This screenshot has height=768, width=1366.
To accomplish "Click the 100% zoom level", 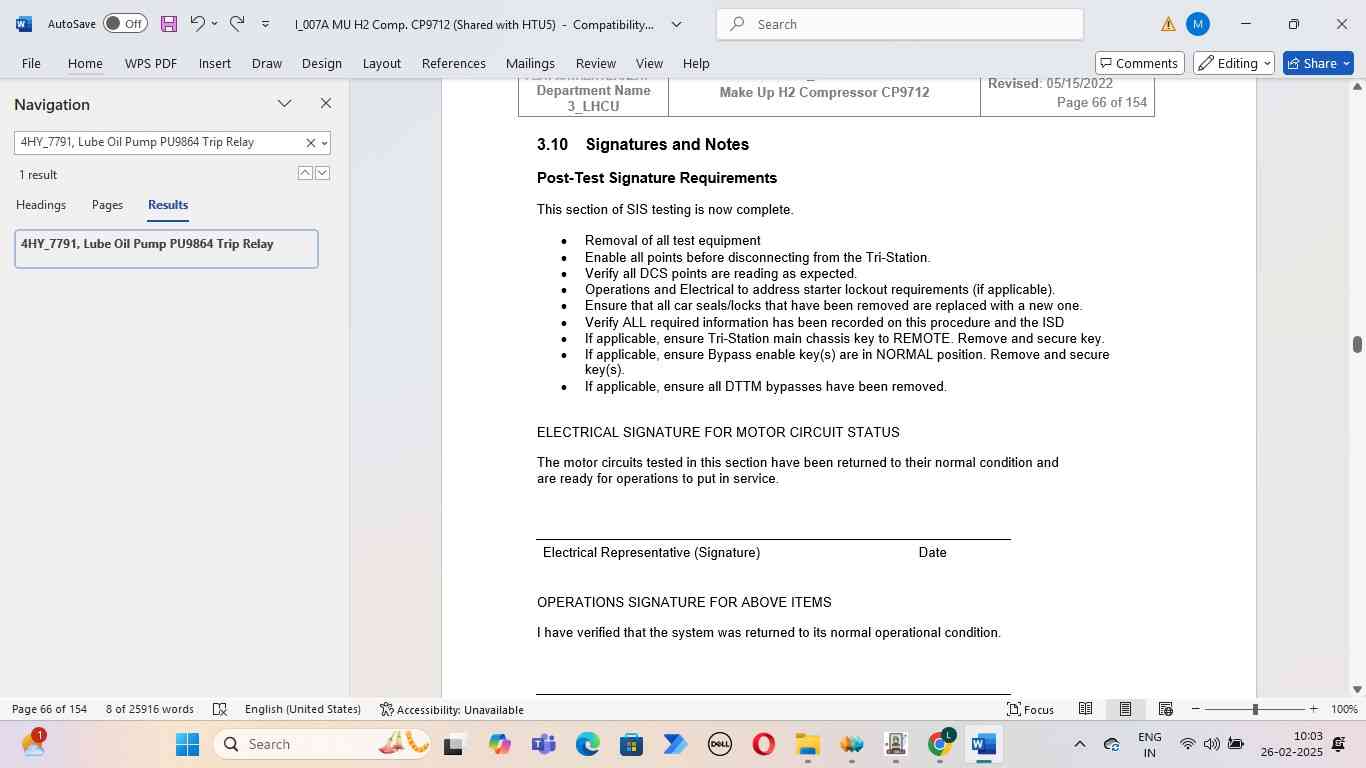I will pyautogui.click(x=1345, y=709).
